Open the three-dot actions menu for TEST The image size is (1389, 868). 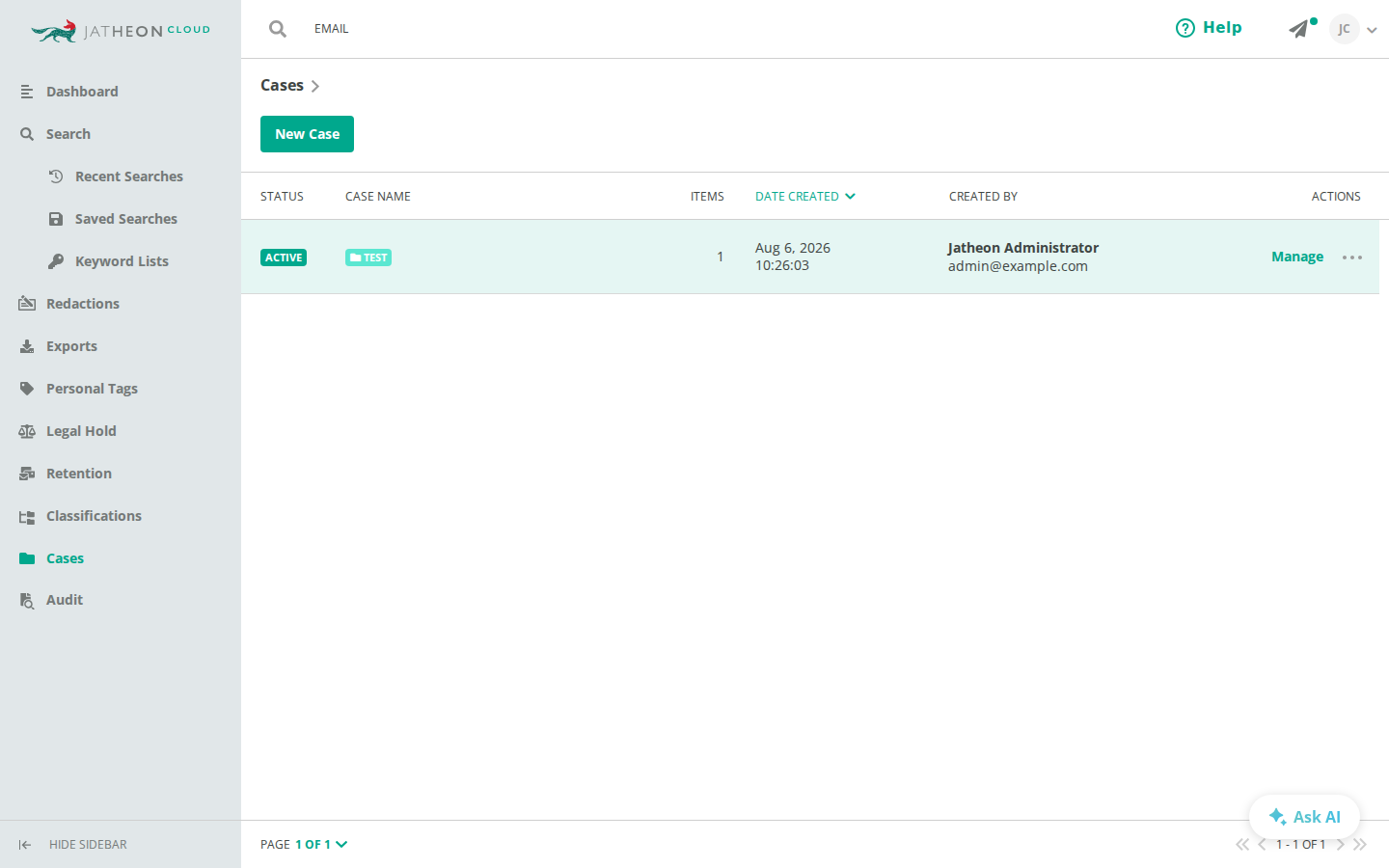click(1352, 258)
